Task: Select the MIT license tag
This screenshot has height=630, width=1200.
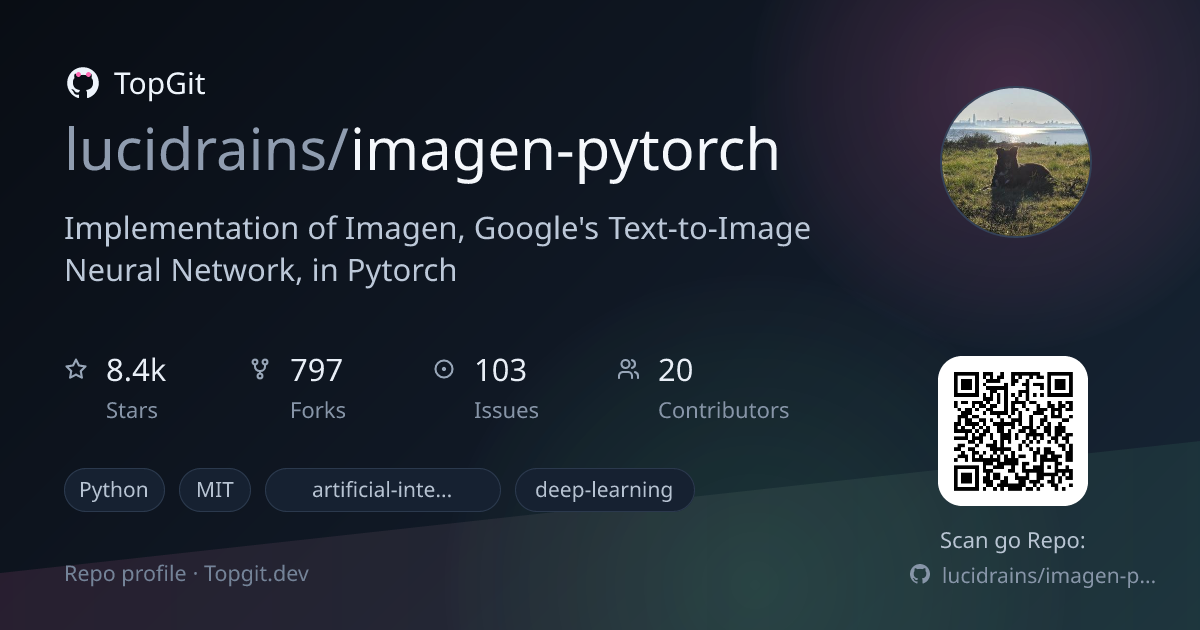Action: 215,490
